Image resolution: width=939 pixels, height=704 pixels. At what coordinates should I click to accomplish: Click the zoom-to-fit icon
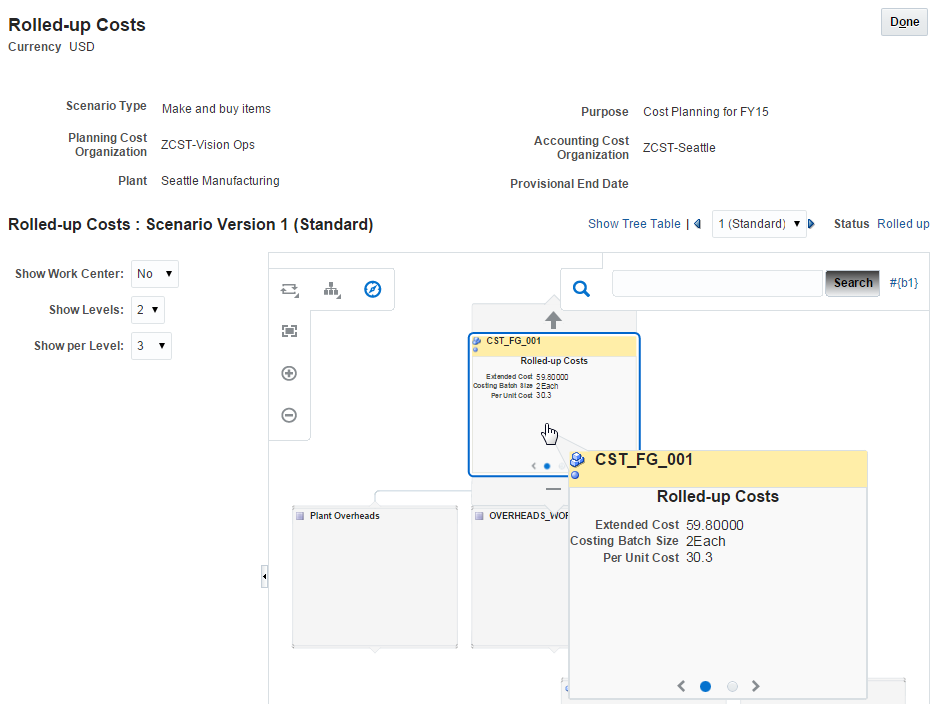[x=290, y=331]
